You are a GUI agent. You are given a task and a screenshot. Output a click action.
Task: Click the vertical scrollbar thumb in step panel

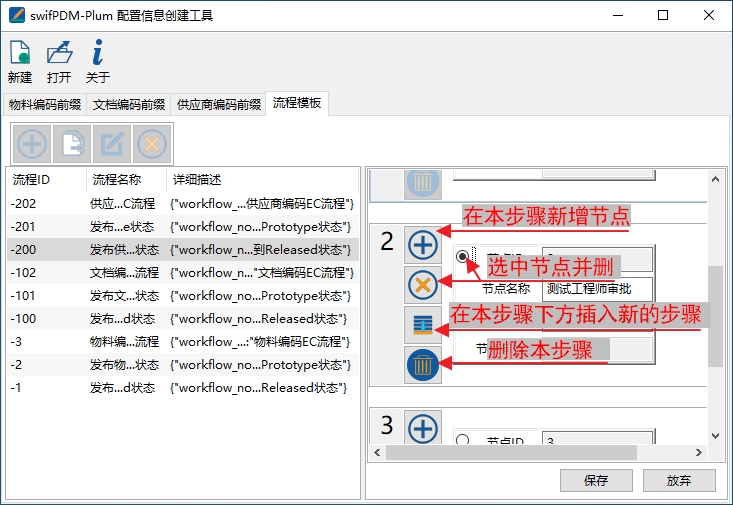tap(714, 315)
